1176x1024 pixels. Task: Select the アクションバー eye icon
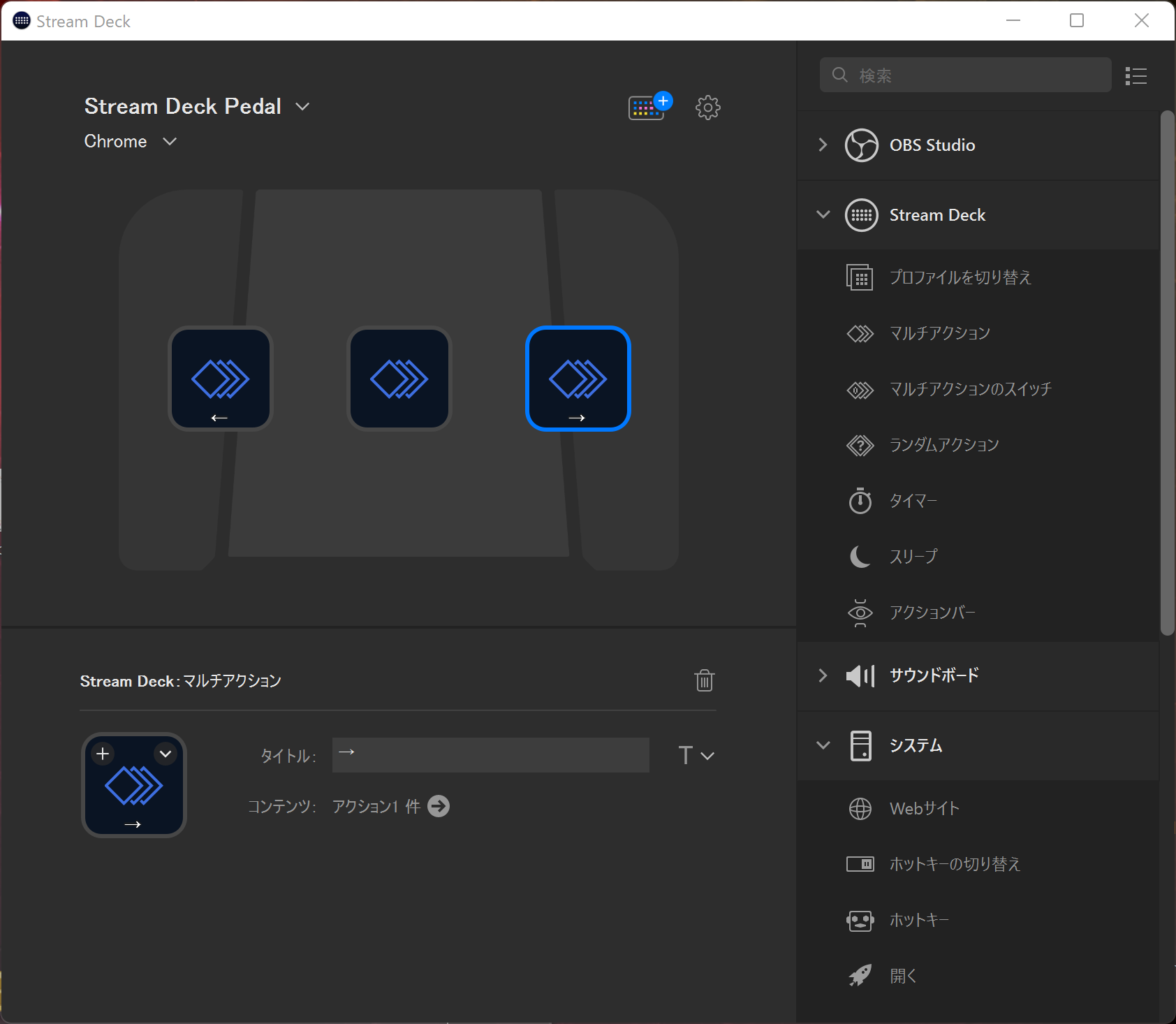[860, 613]
